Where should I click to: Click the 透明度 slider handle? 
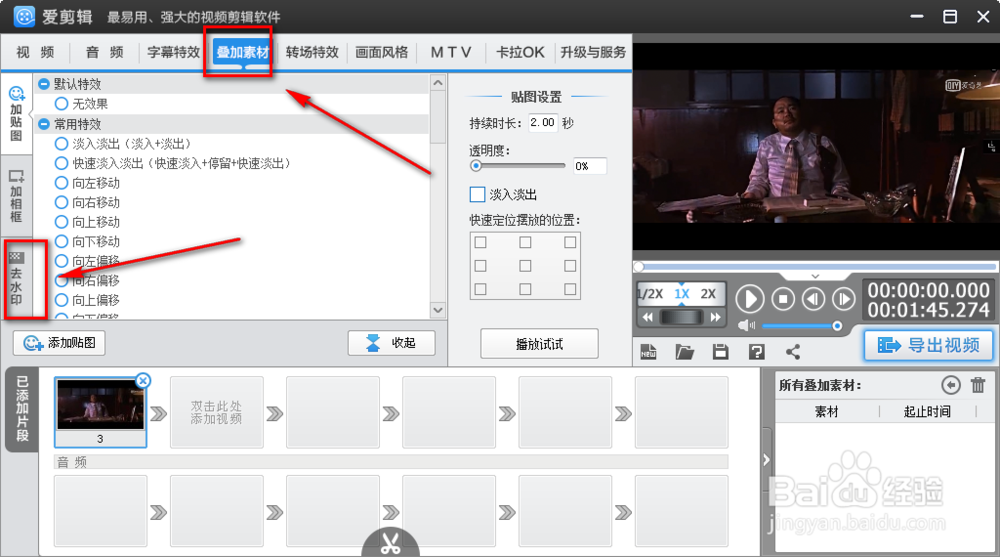click(476, 166)
